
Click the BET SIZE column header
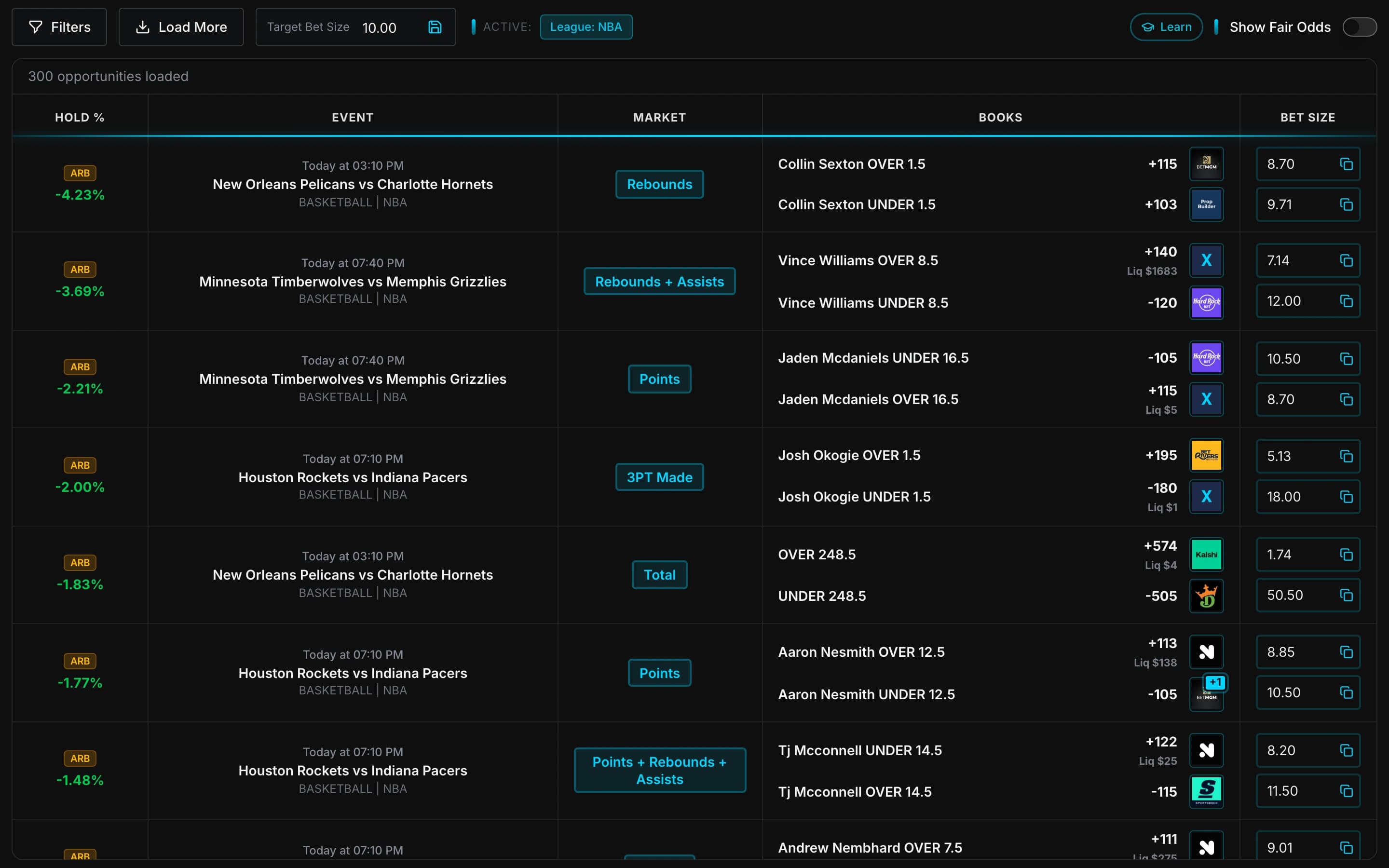click(x=1307, y=117)
